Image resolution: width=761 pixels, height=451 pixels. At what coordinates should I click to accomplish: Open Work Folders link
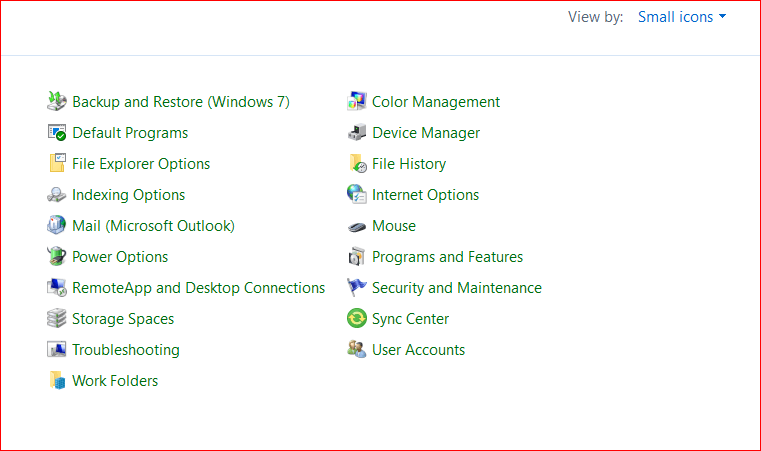click(115, 381)
